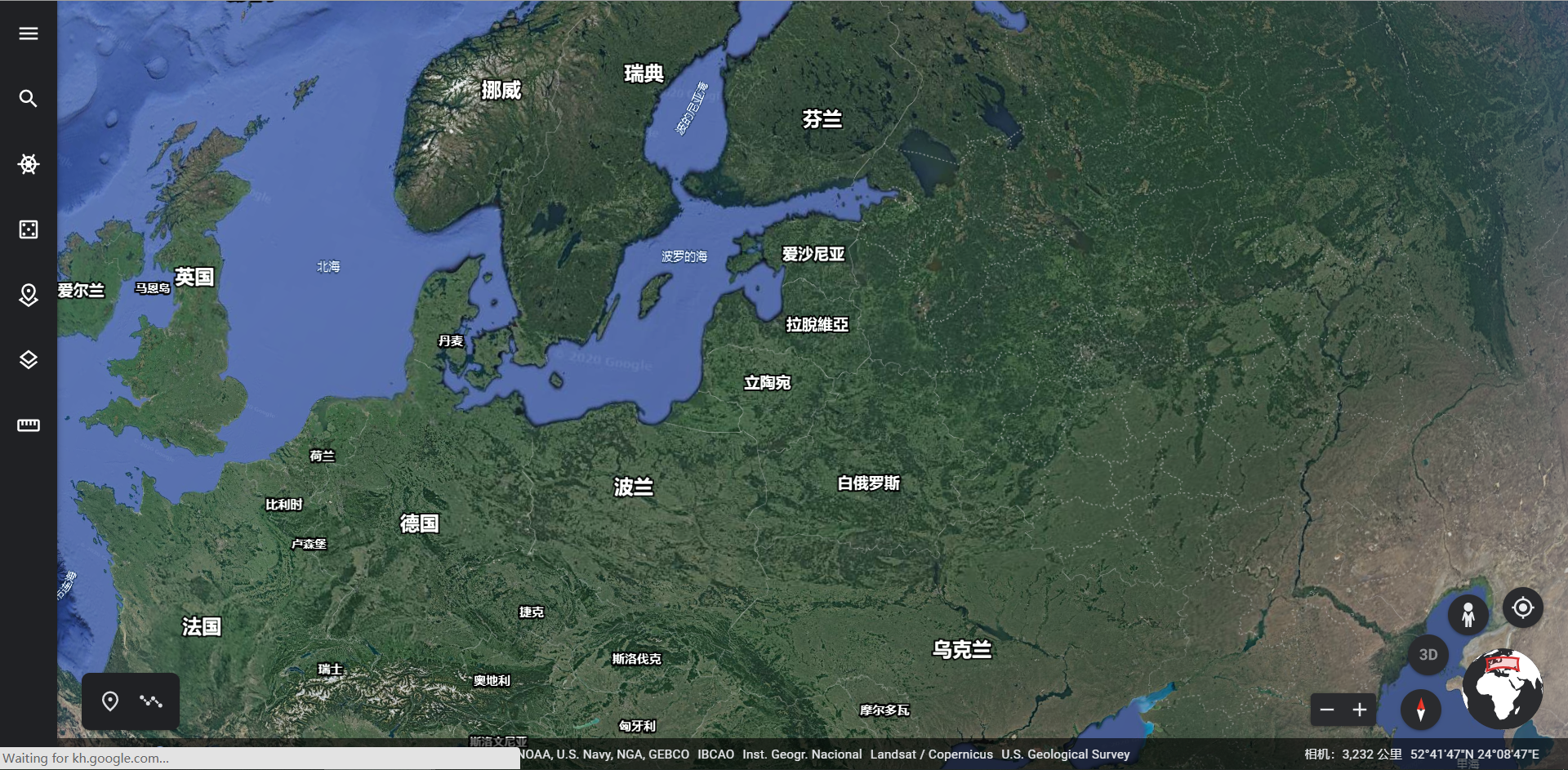Click the 荷兰 label
This screenshot has width=1568, height=770.
(x=323, y=456)
